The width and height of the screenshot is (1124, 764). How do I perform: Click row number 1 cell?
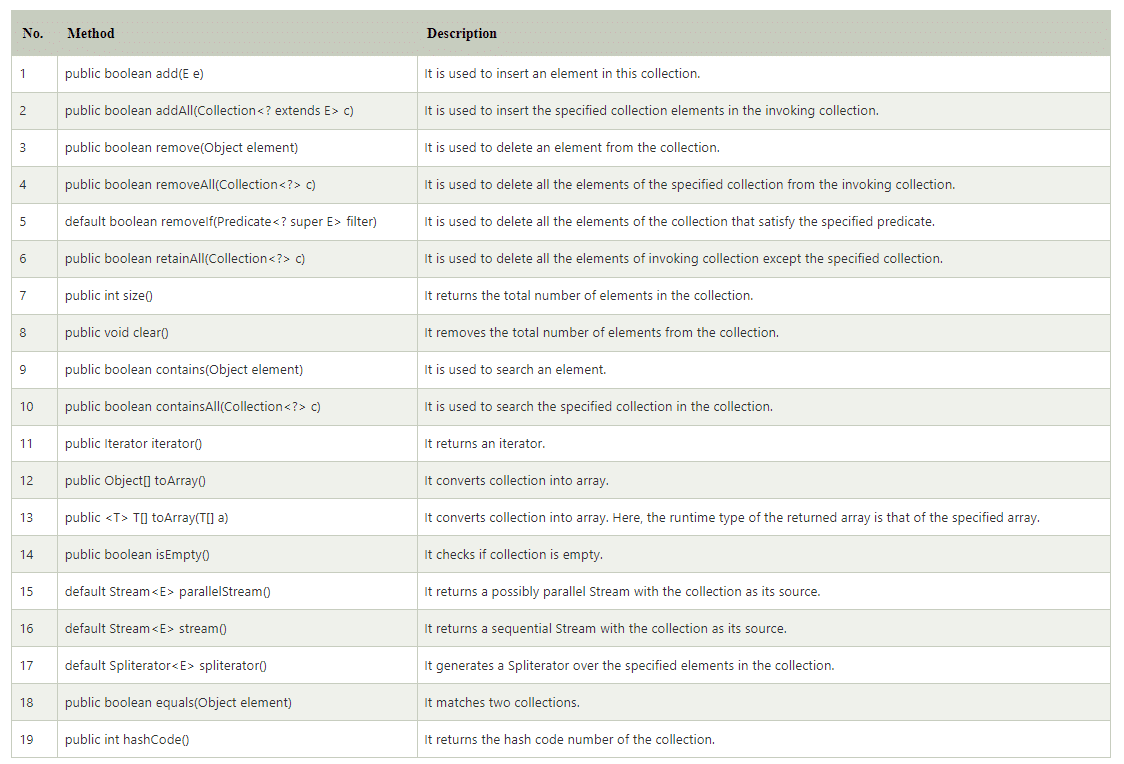(x=34, y=74)
